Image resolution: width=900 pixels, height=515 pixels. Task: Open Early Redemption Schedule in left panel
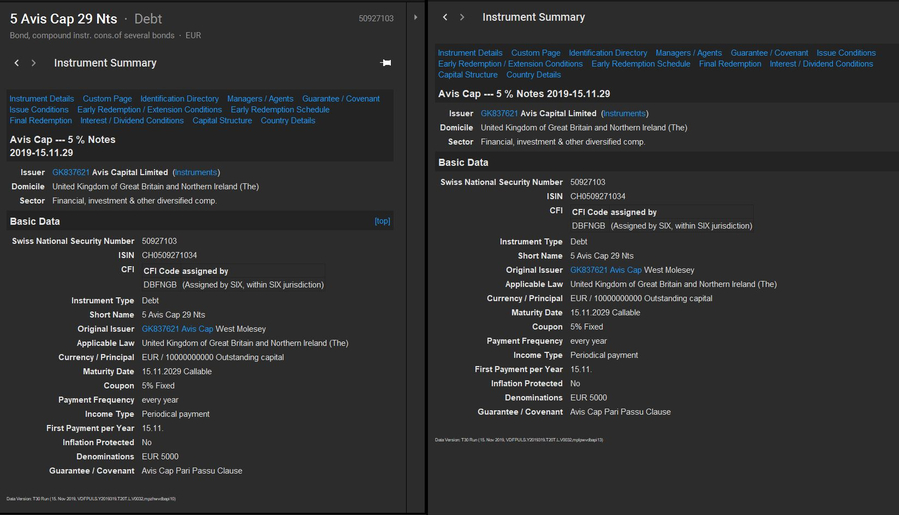[280, 110]
